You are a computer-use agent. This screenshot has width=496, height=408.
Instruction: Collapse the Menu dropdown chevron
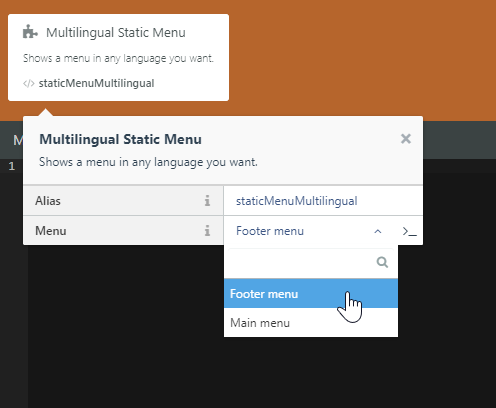click(x=378, y=231)
